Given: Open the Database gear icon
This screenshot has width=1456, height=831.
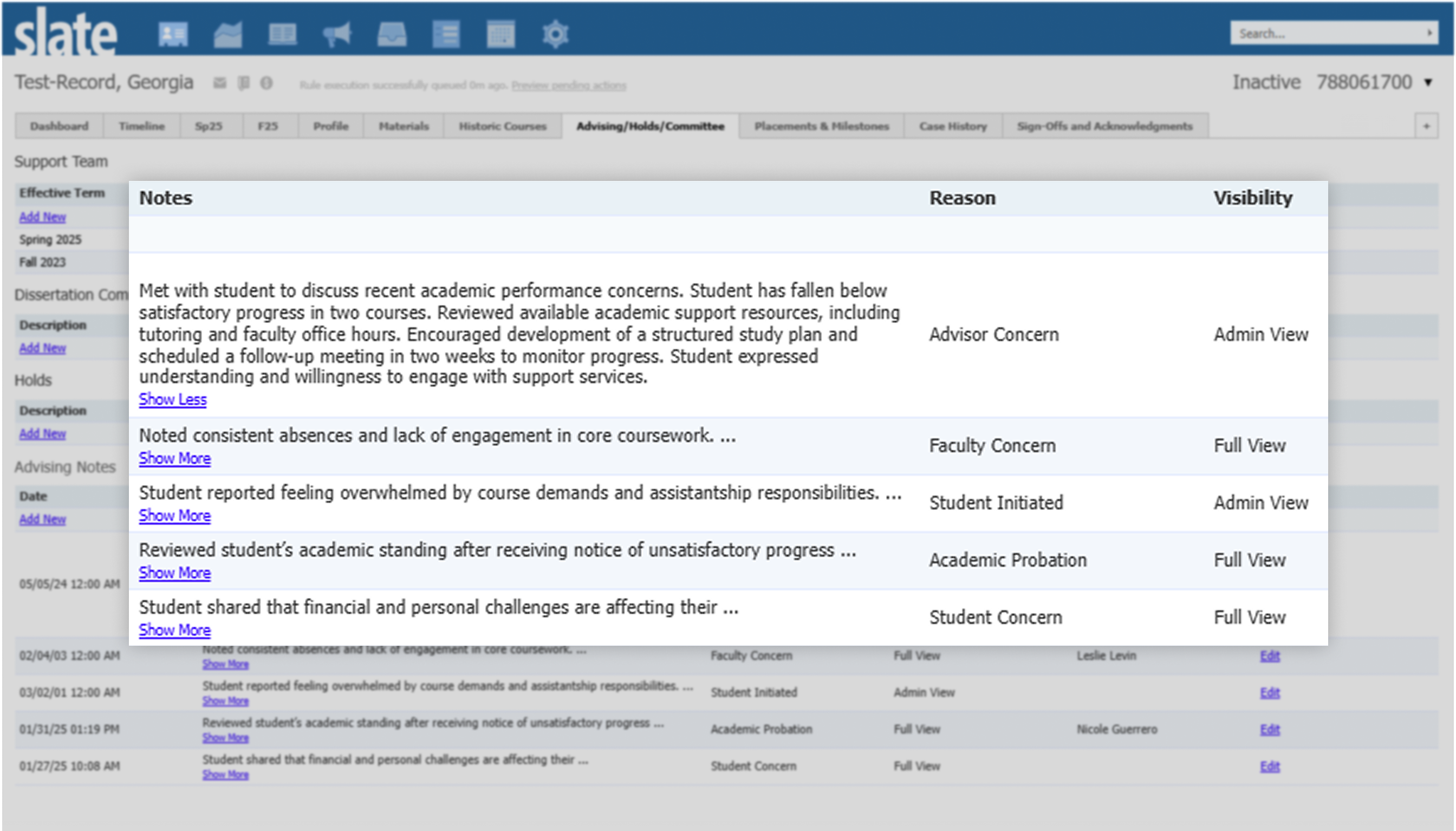Looking at the screenshot, I should (555, 34).
